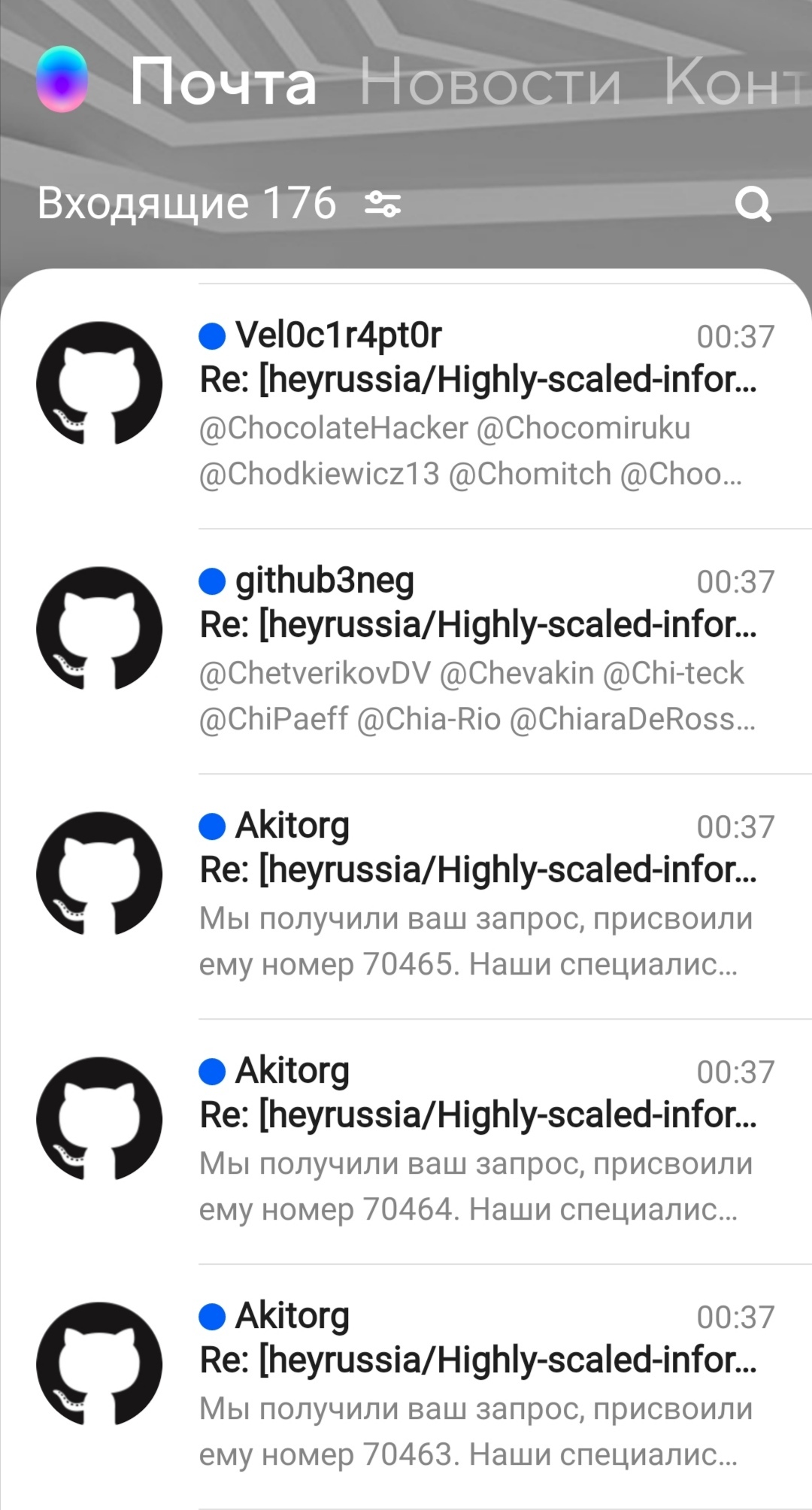Tap GitHub avatar beside request 70463 email
This screenshot has height=1510, width=812.
coord(99,1364)
